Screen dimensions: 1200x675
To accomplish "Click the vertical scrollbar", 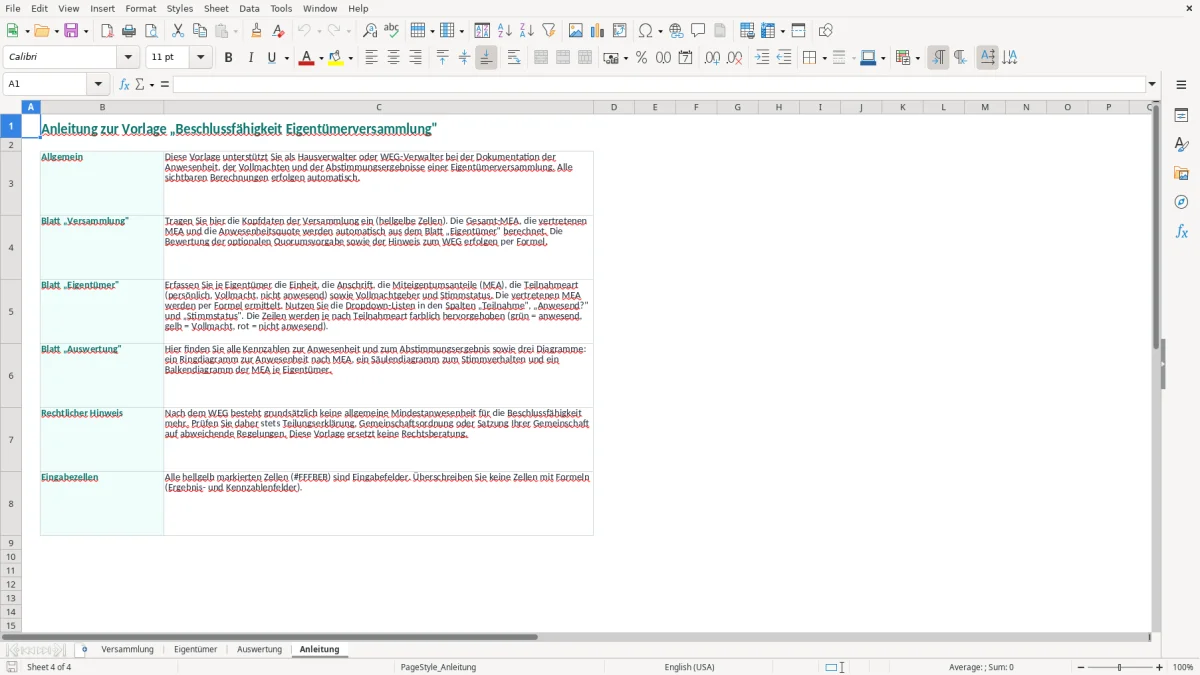I will (1157, 365).
